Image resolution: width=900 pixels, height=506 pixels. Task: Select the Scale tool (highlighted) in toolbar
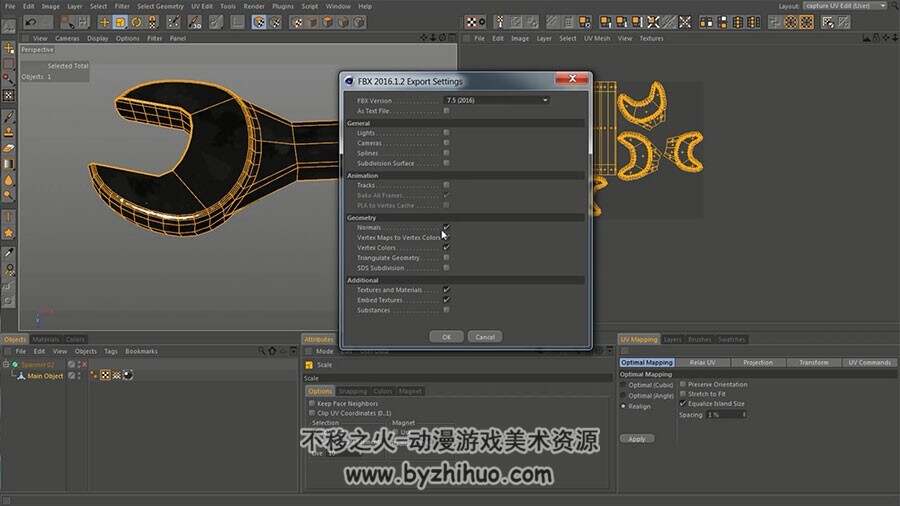point(121,22)
